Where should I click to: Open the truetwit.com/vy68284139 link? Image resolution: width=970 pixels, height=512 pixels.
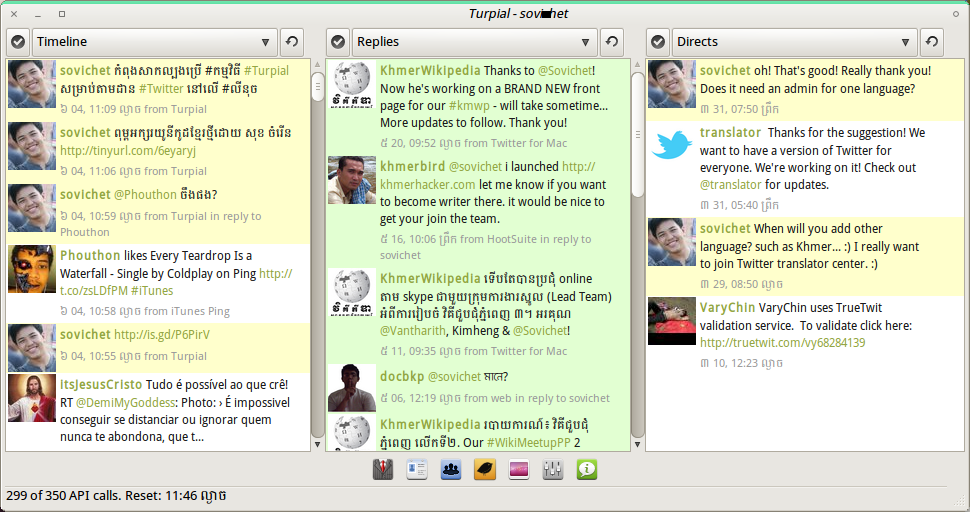pyautogui.click(x=782, y=343)
